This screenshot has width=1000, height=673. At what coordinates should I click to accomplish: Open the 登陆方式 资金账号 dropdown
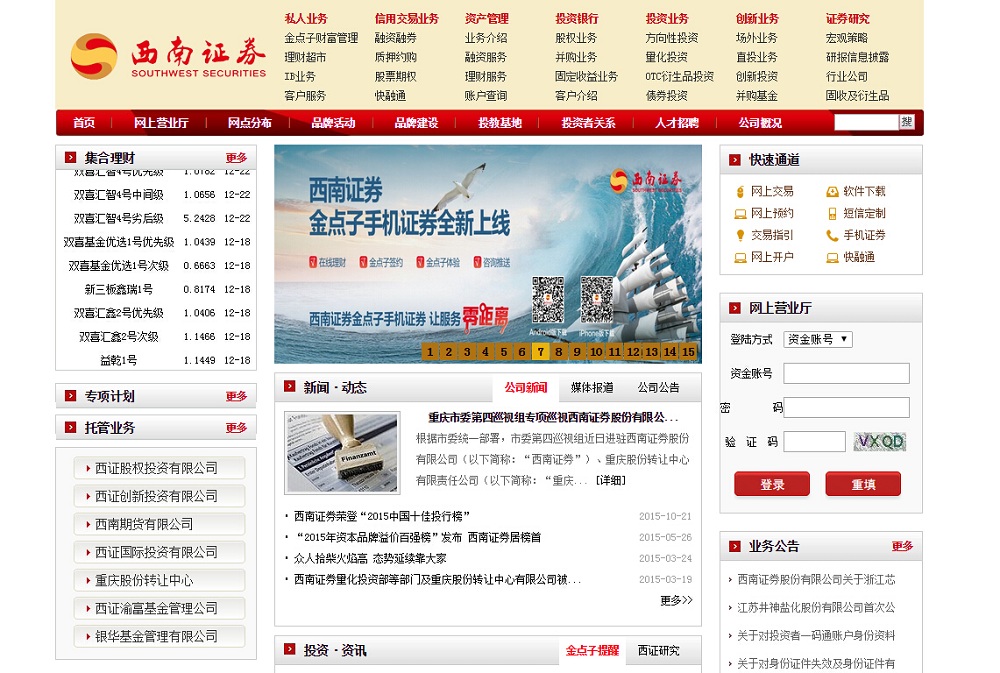[818, 339]
